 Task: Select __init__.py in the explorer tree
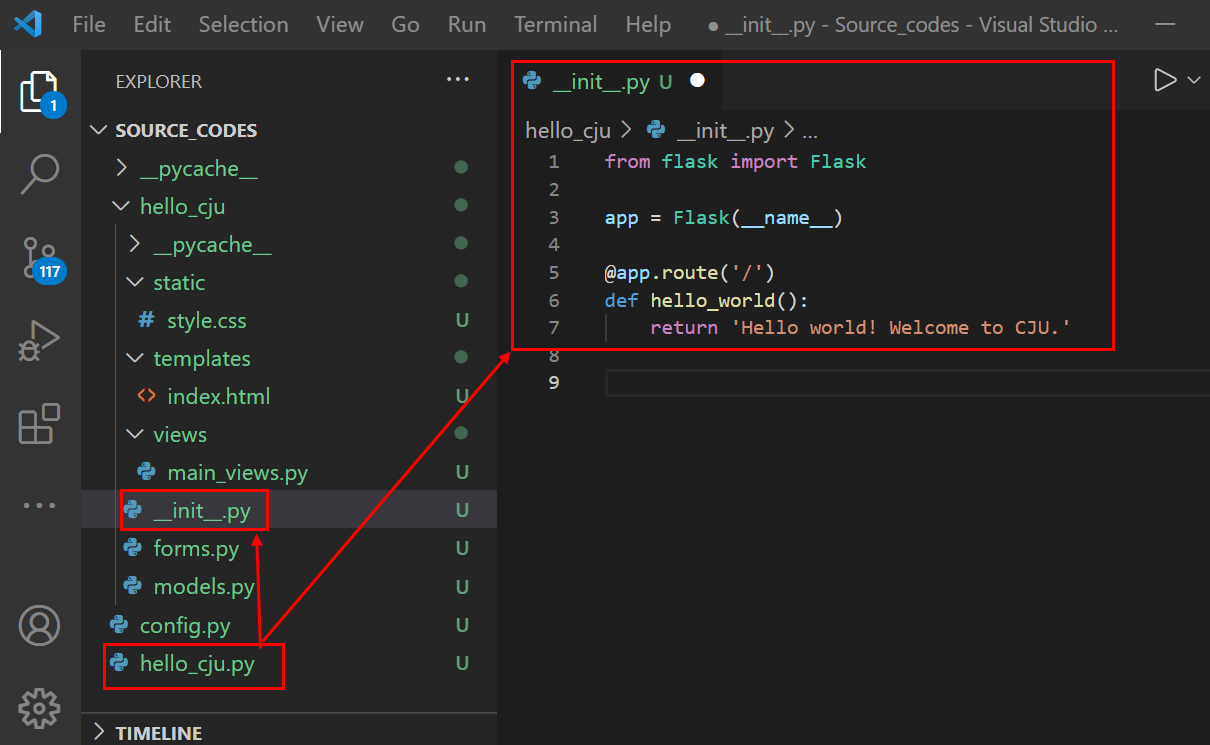(201, 511)
